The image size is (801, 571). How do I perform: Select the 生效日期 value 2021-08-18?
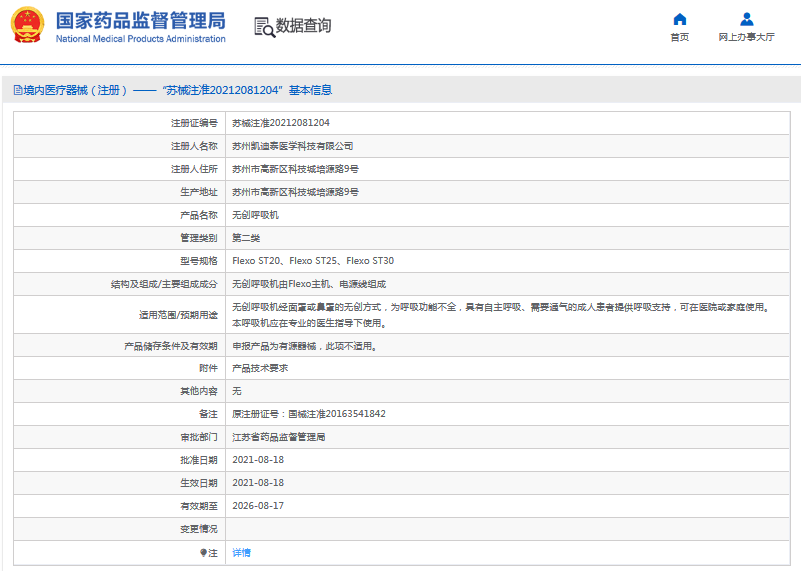(x=258, y=483)
